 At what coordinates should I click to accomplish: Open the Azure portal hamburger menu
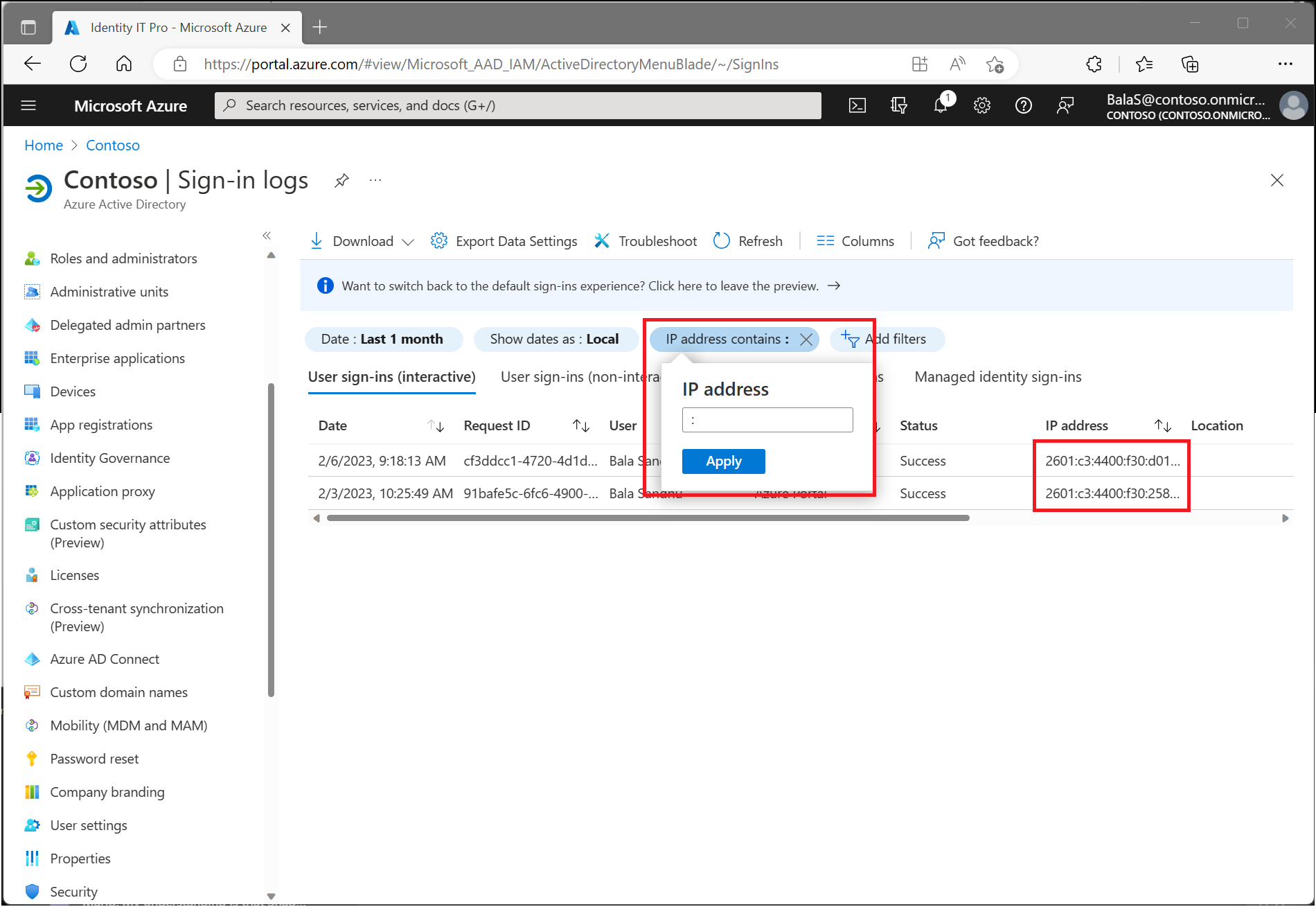[x=28, y=105]
